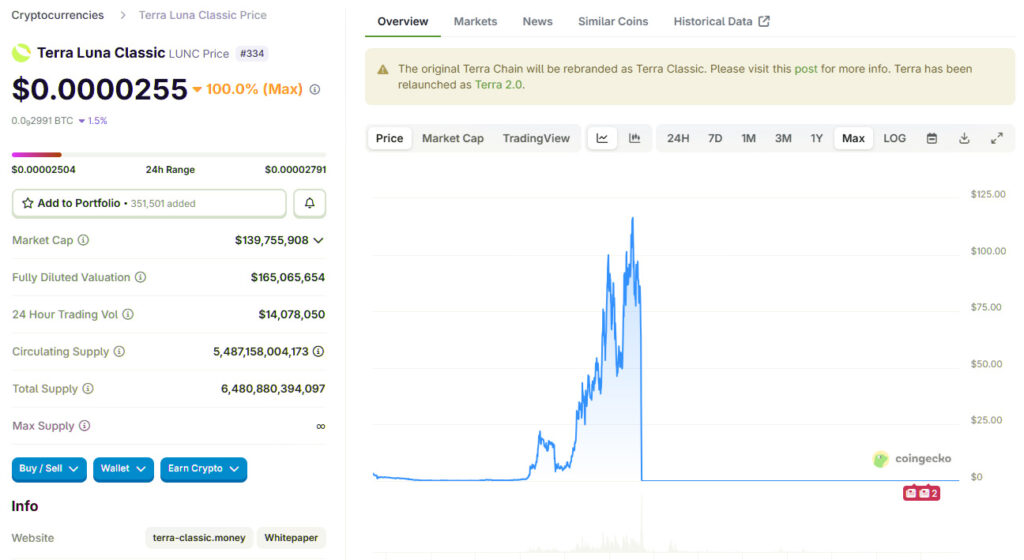1024x560 pixels.
Task: Click the Terra Luna Classic coin logo
Action: point(22,53)
